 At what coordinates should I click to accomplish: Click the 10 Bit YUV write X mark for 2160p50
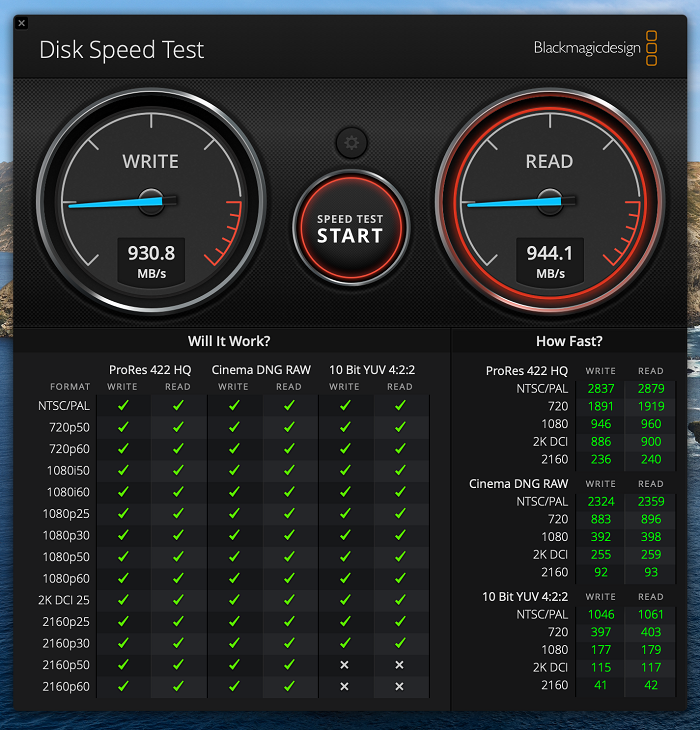coord(344,665)
